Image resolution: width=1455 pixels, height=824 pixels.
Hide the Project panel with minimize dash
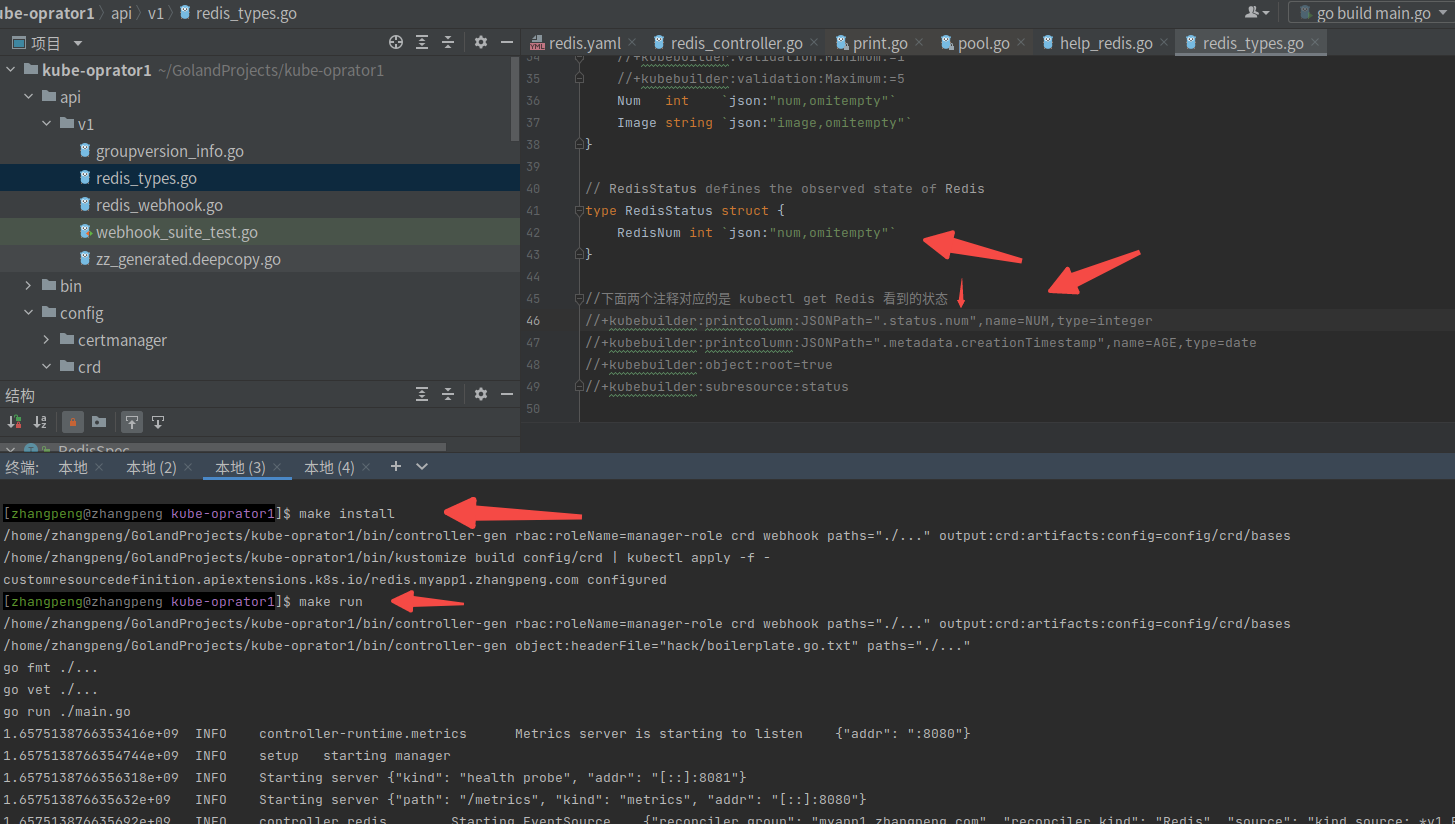point(506,42)
